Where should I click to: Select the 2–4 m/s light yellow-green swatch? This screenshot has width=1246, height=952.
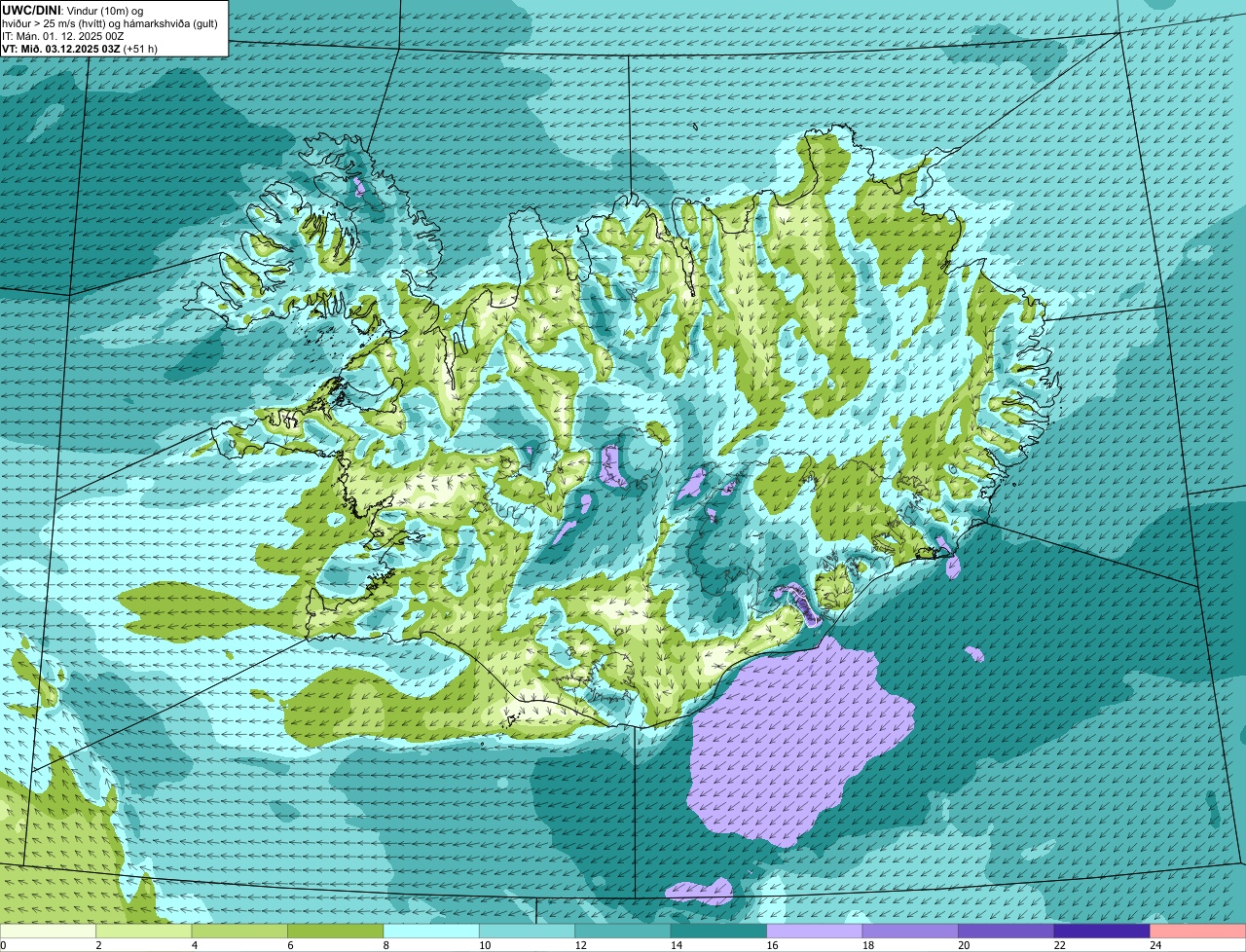click(x=144, y=932)
